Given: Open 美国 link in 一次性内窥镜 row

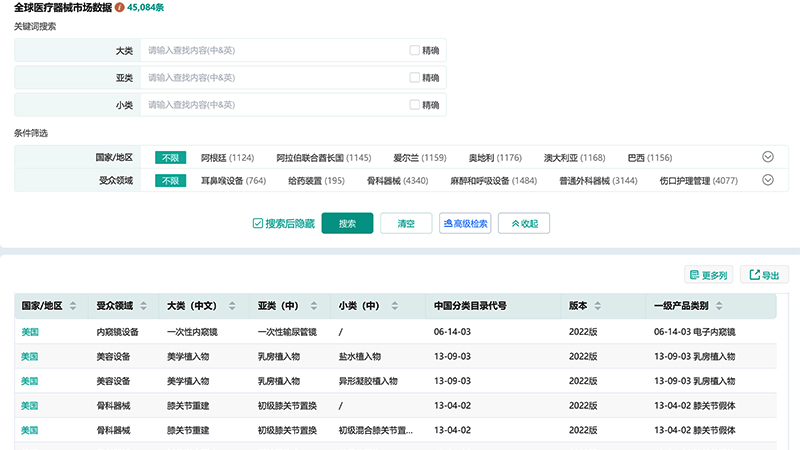Looking at the screenshot, I should 30,332.
